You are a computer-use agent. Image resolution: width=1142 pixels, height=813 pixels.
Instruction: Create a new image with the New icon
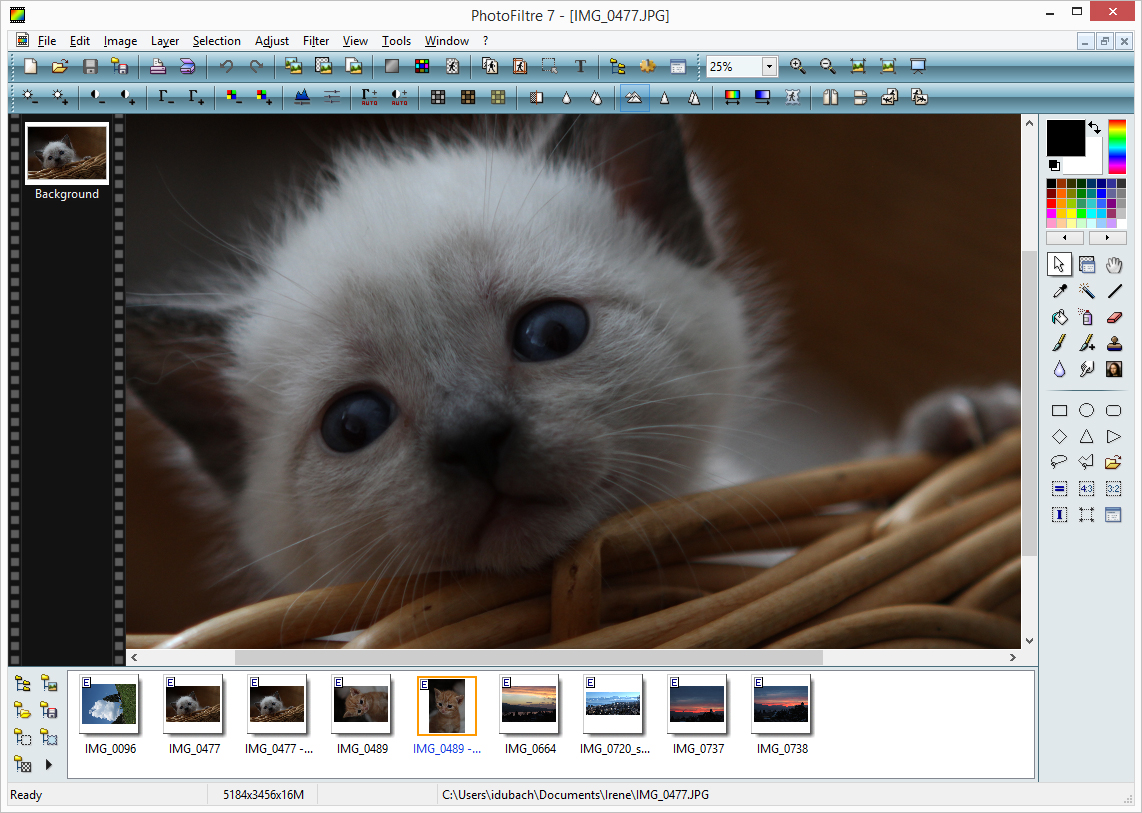(x=31, y=66)
